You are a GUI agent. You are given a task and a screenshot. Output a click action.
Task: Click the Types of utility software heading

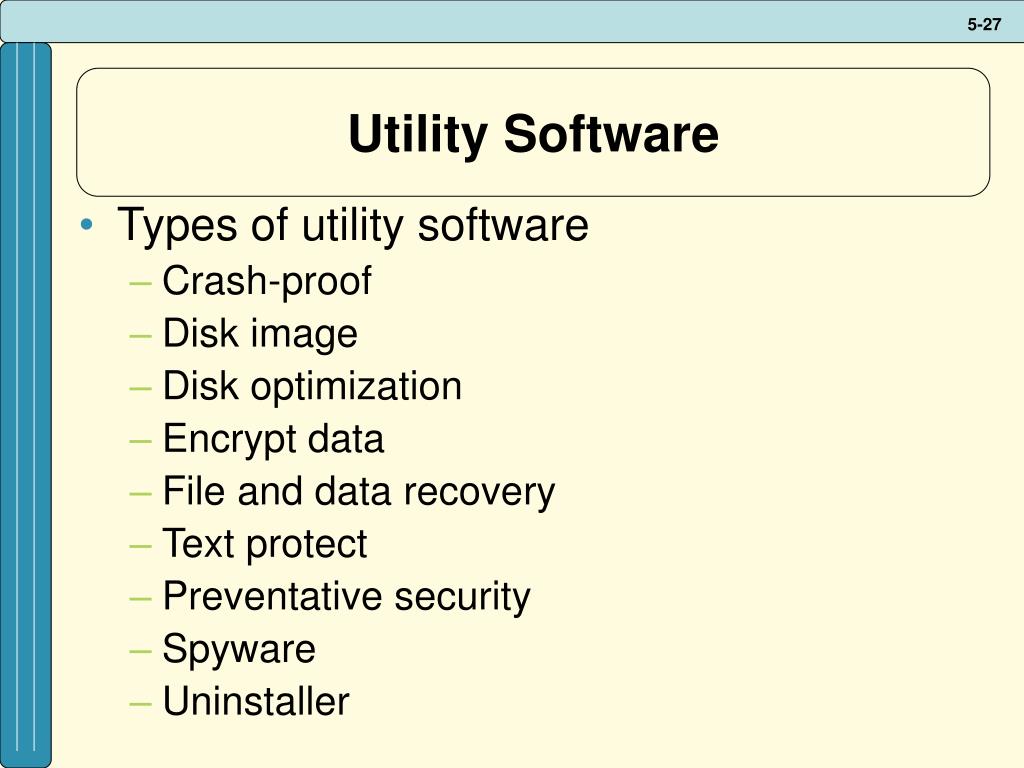353,225
